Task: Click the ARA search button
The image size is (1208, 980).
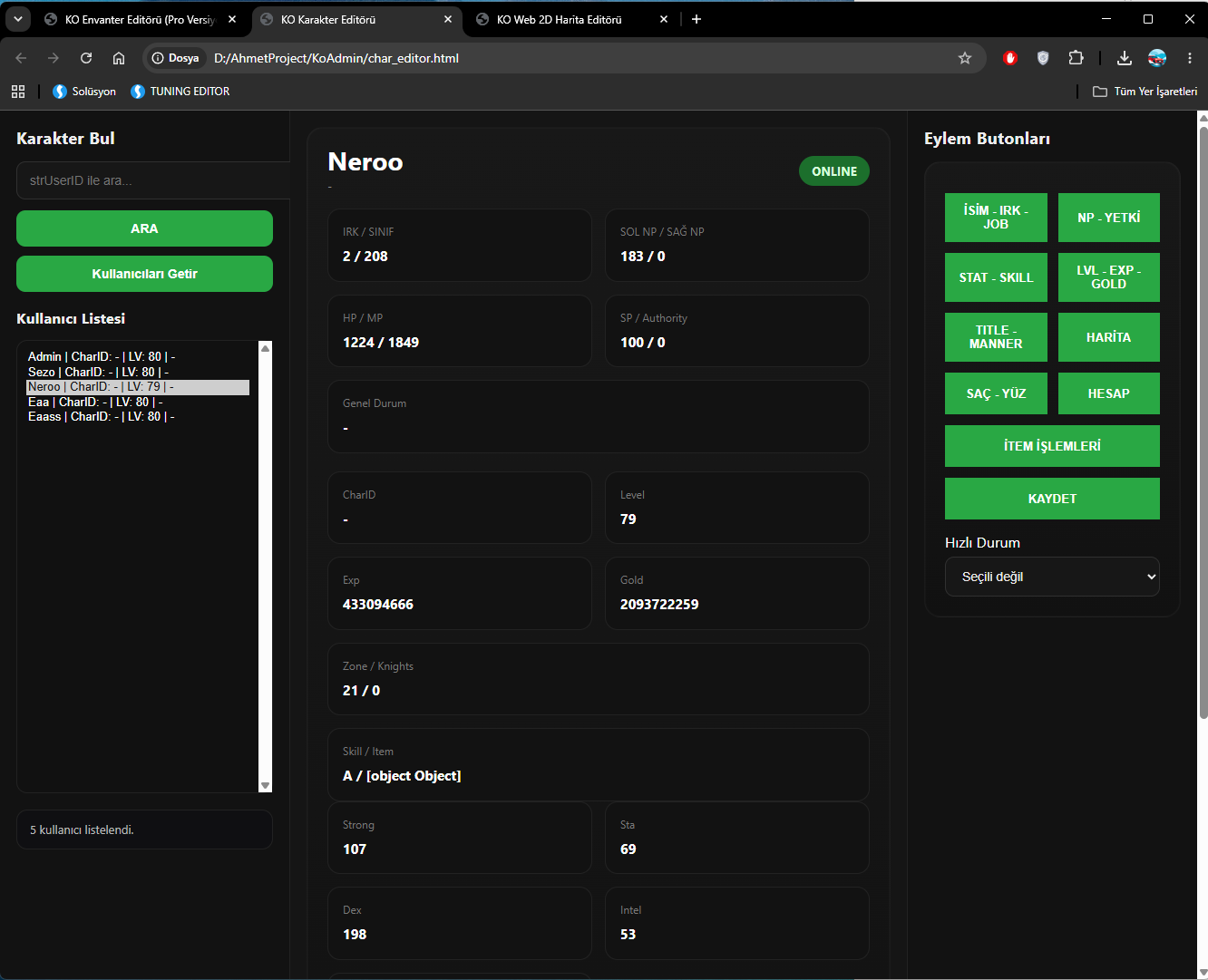Action: pyautogui.click(x=144, y=228)
